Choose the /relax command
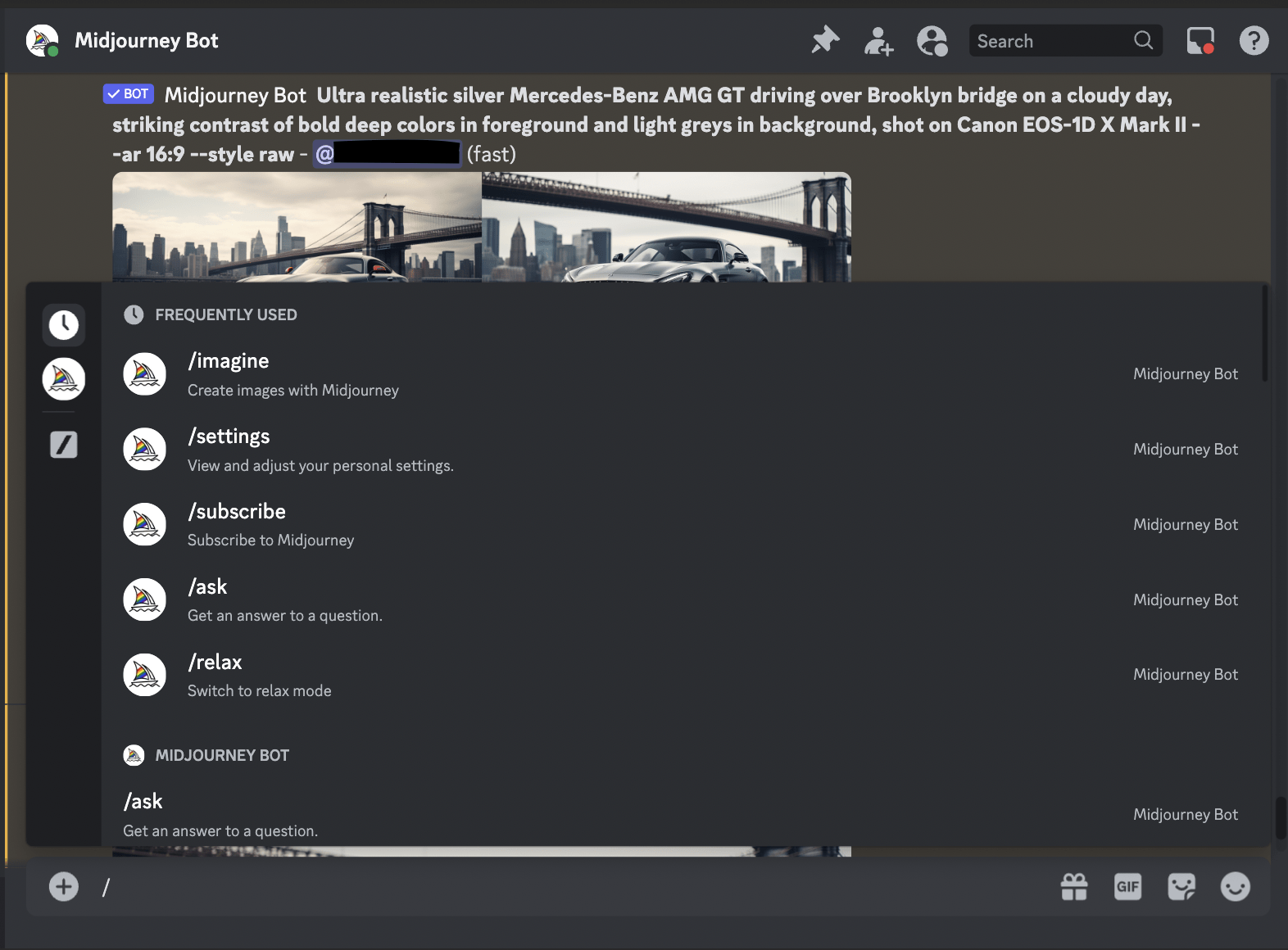The image size is (1288, 950). pyautogui.click(x=685, y=675)
